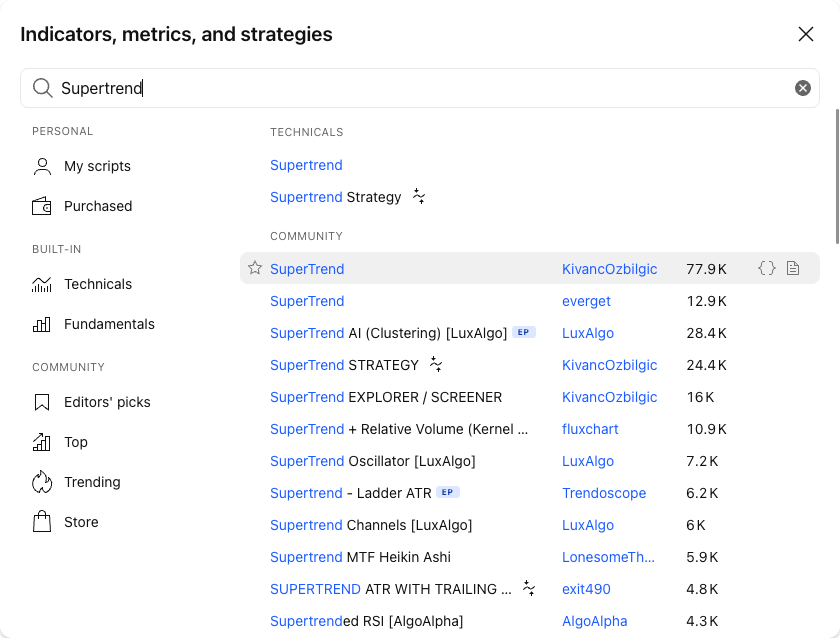This screenshot has height=638, width=840.
Task: Add KivancOzbilgic SuperTrend to favorites star
Action: click(255, 268)
